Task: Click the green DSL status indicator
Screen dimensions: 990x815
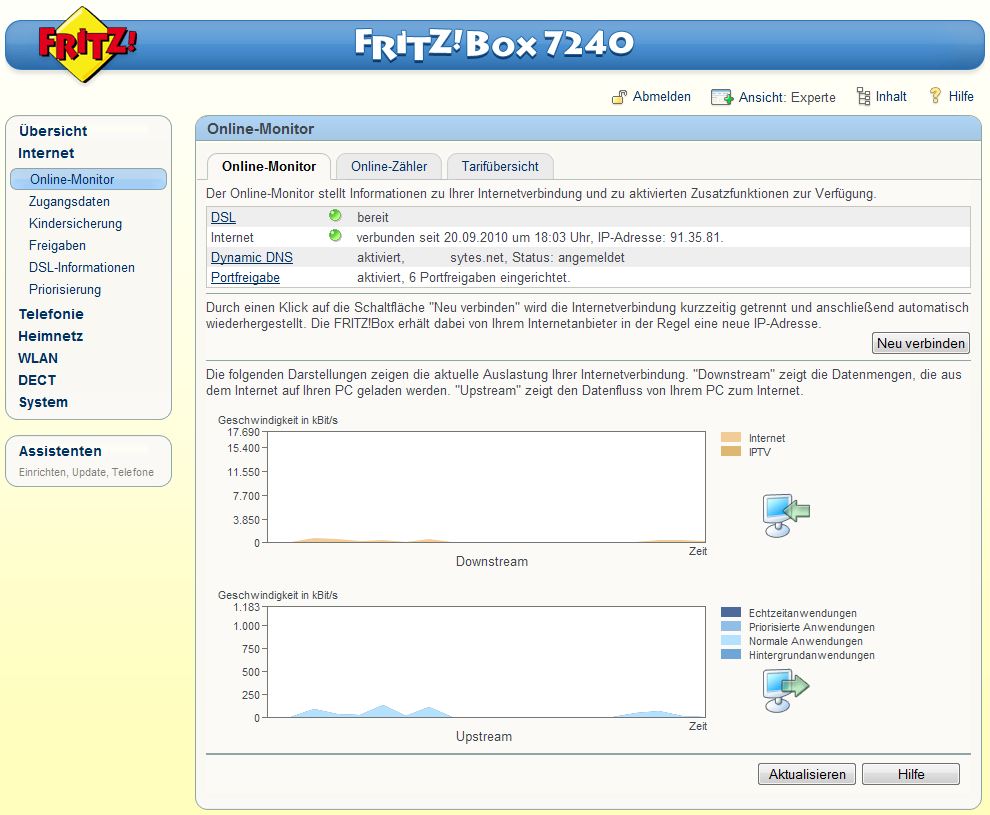Action: coord(335,216)
